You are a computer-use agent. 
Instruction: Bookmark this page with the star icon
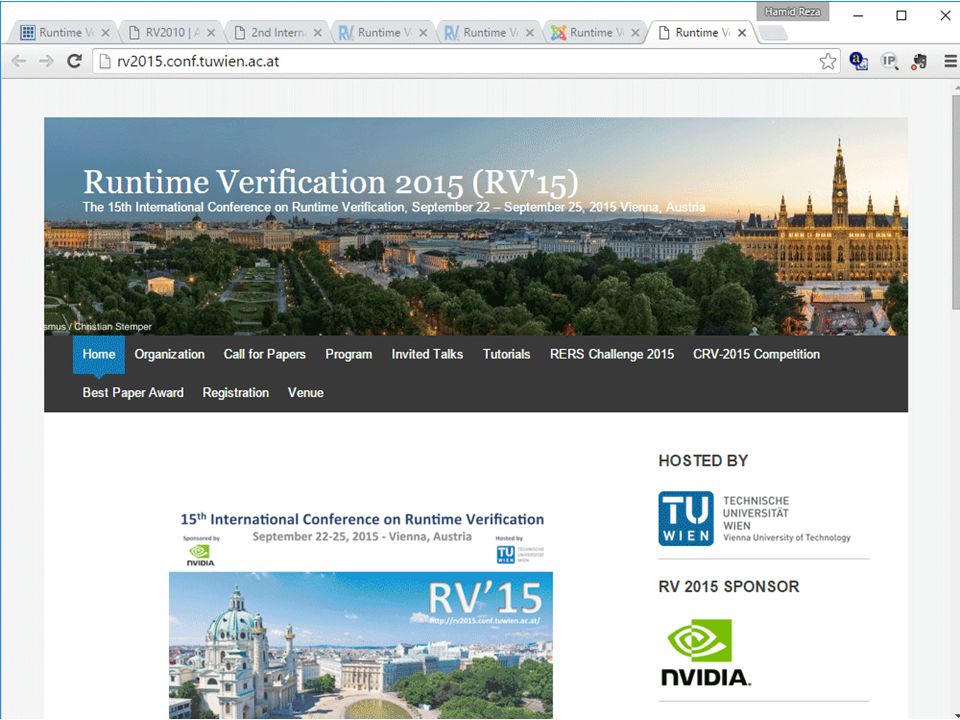point(827,61)
